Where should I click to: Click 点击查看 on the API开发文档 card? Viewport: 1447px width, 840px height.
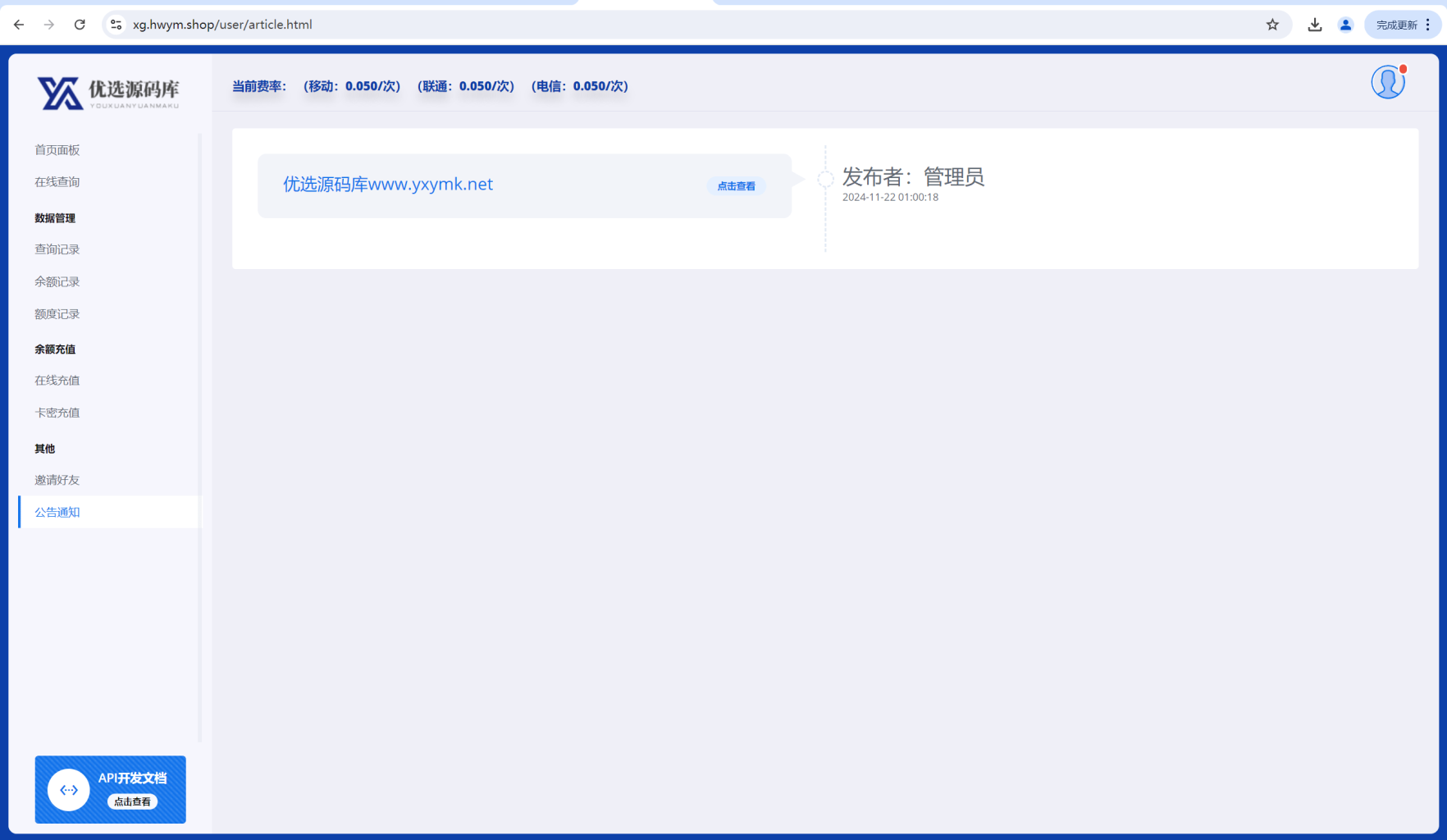pyautogui.click(x=132, y=801)
